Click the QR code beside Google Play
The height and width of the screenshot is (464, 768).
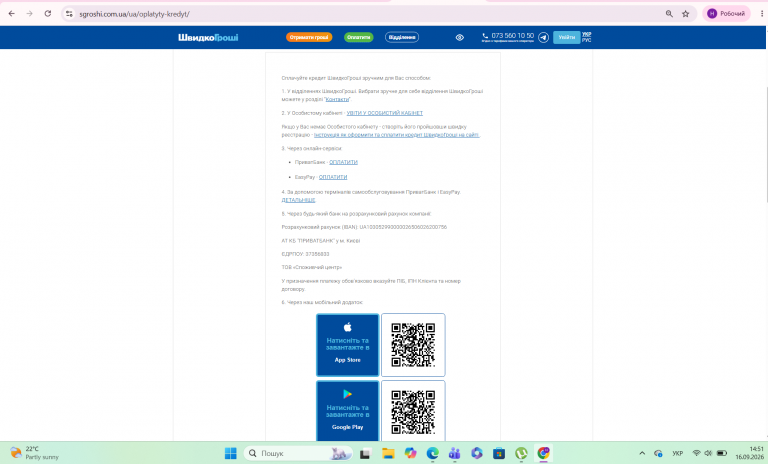point(413,412)
